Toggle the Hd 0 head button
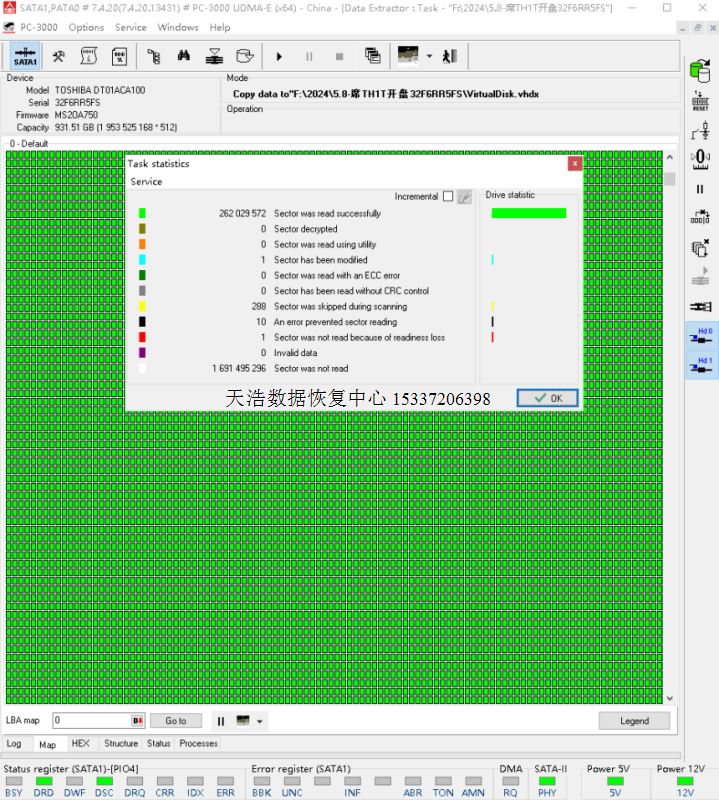Image resolution: width=719 pixels, height=800 pixels. tap(701, 335)
